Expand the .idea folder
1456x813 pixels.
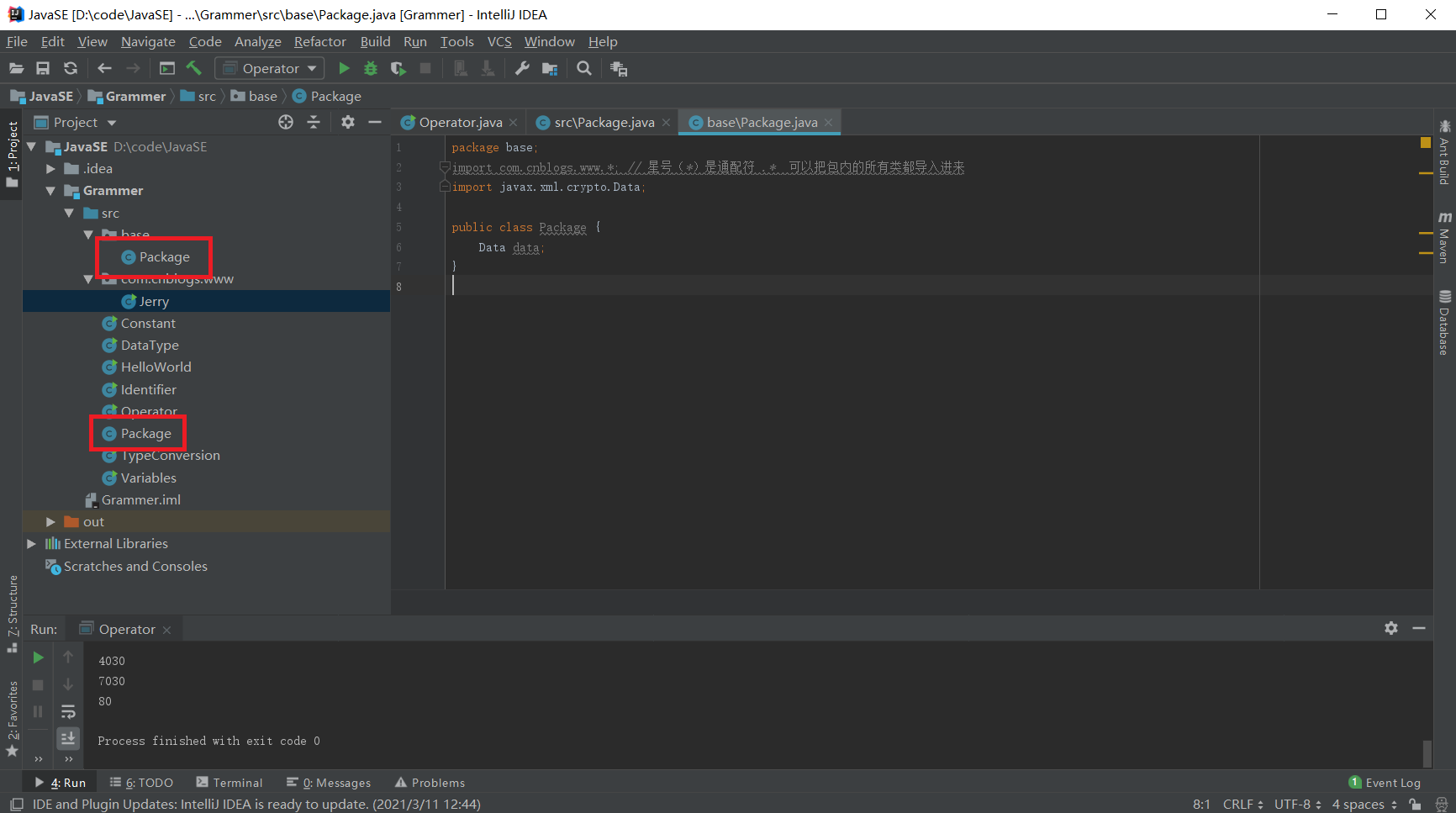click(x=50, y=169)
